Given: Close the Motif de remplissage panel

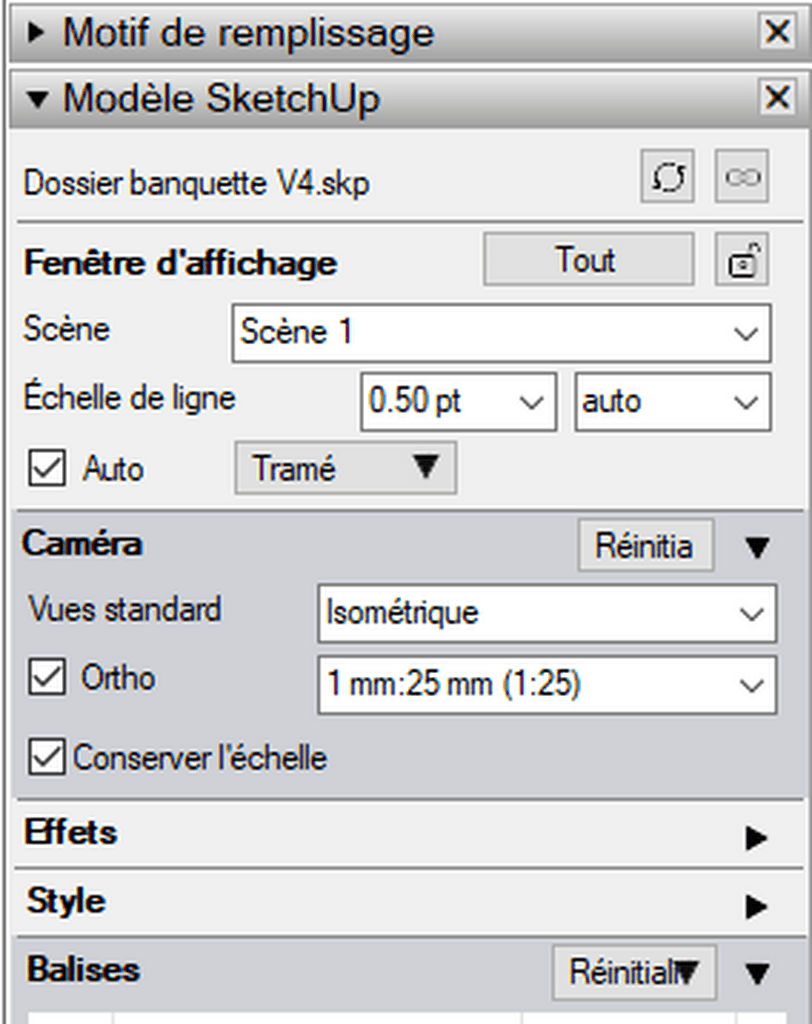Looking at the screenshot, I should coord(777,31).
